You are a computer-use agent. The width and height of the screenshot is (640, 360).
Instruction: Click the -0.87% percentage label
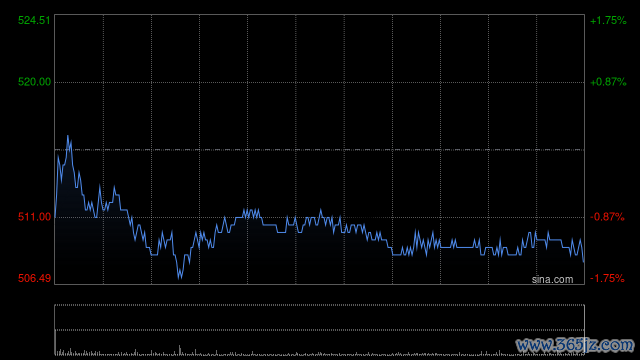(x=607, y=217)
